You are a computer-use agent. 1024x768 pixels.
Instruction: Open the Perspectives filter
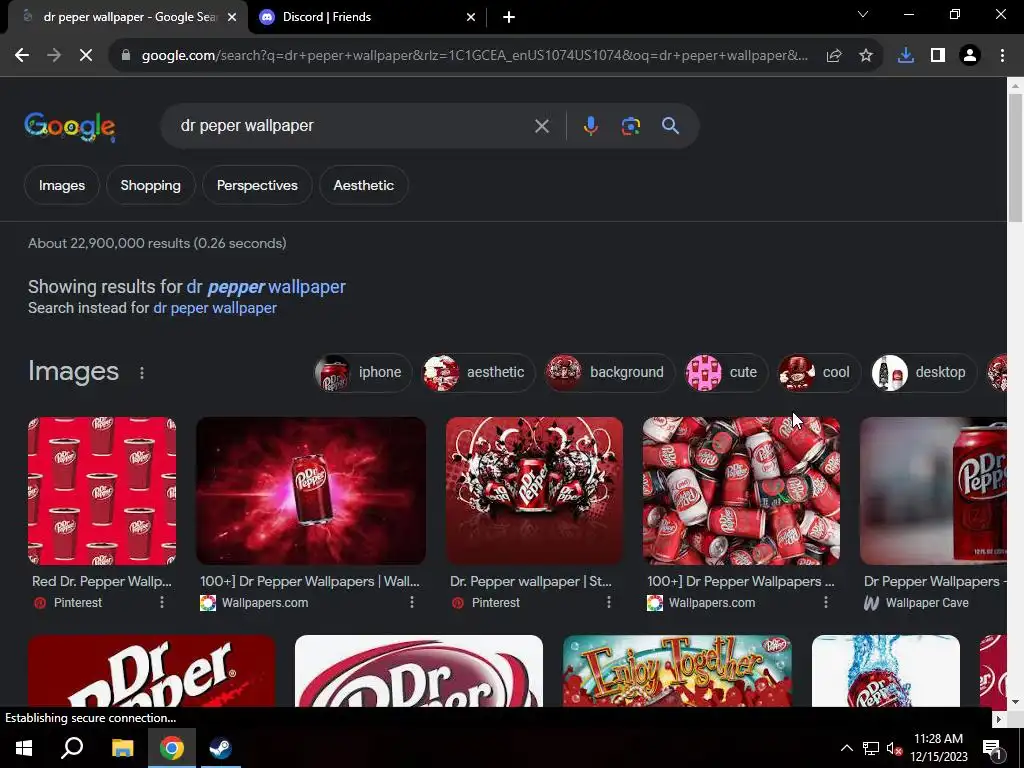coord(257,185)
